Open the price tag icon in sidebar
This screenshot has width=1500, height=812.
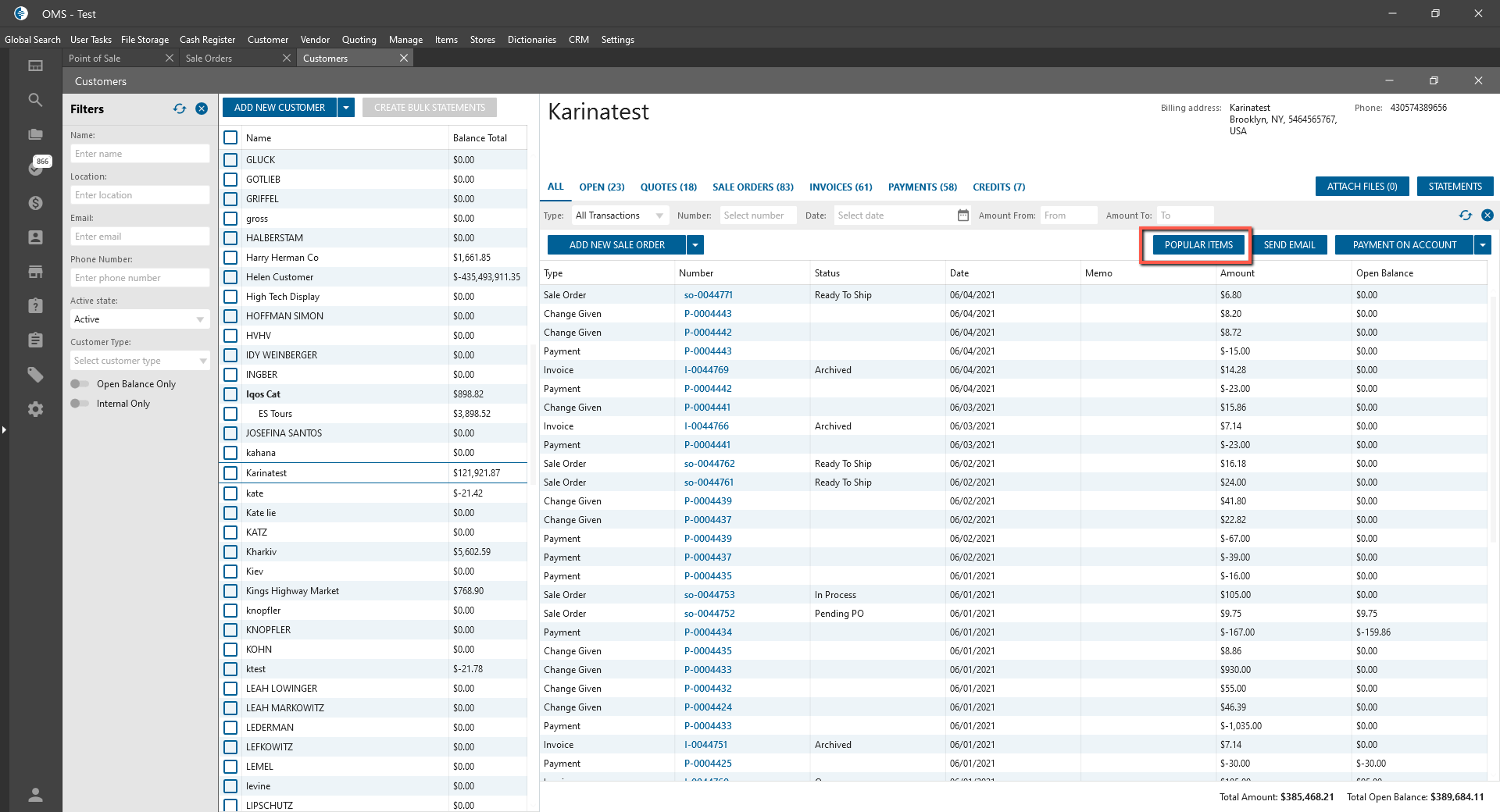click(35, 375)
